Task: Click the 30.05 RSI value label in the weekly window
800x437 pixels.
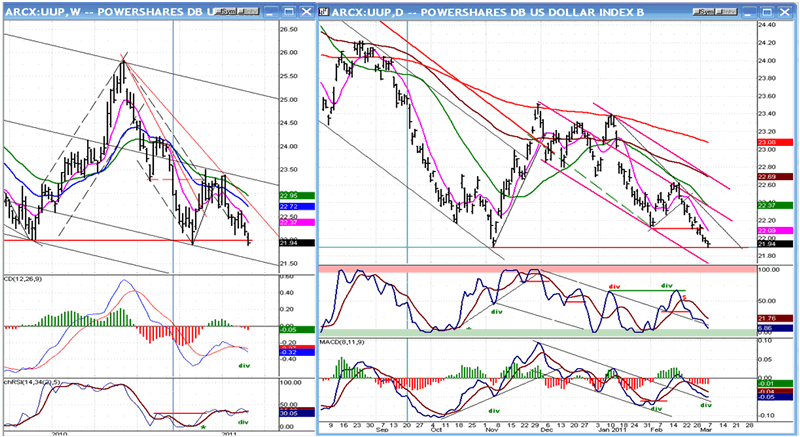Action: coord(297,414)
